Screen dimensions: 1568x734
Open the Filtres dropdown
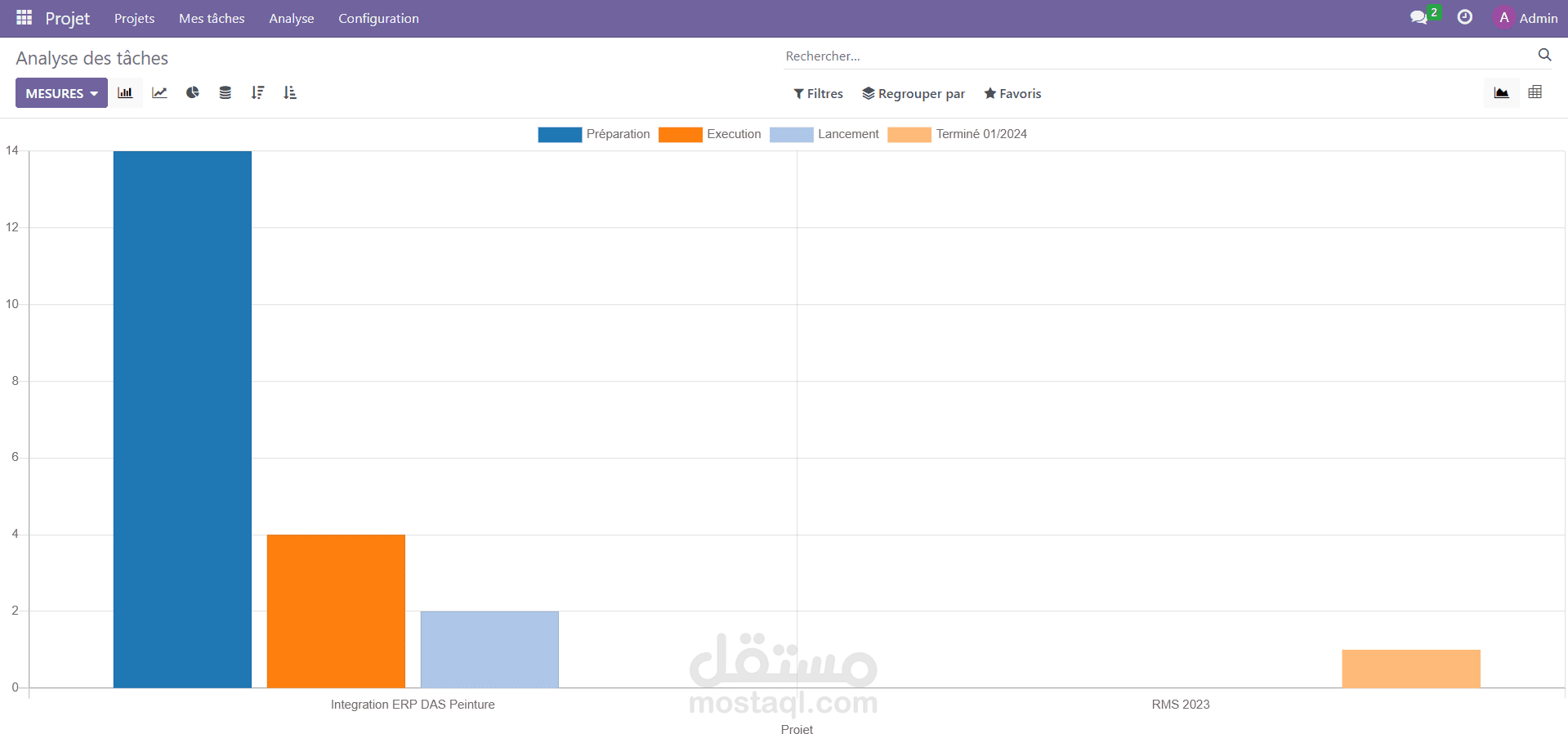tap(818, 93)
